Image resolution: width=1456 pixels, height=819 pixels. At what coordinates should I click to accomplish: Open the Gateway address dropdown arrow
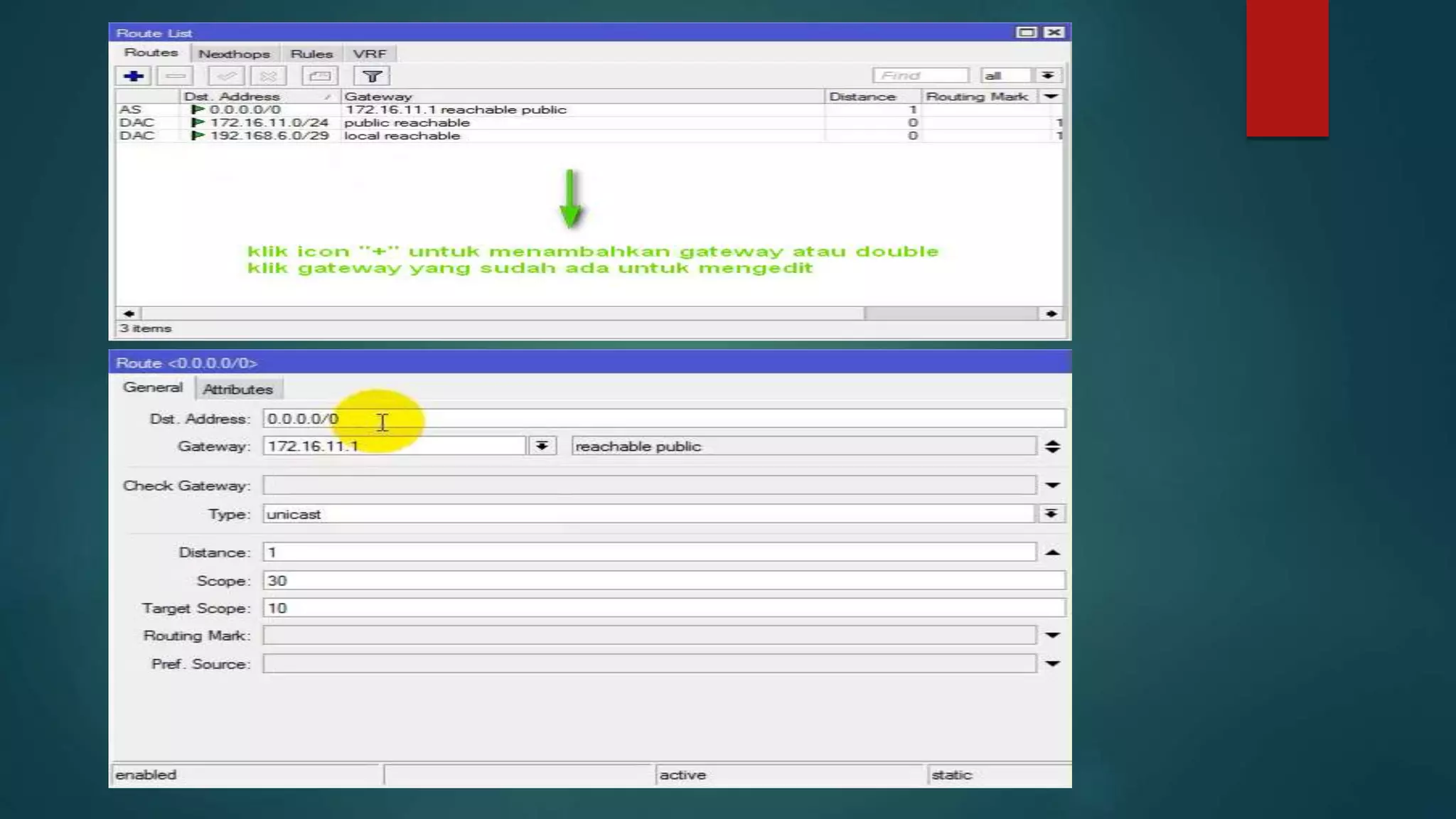click(542, 446)
